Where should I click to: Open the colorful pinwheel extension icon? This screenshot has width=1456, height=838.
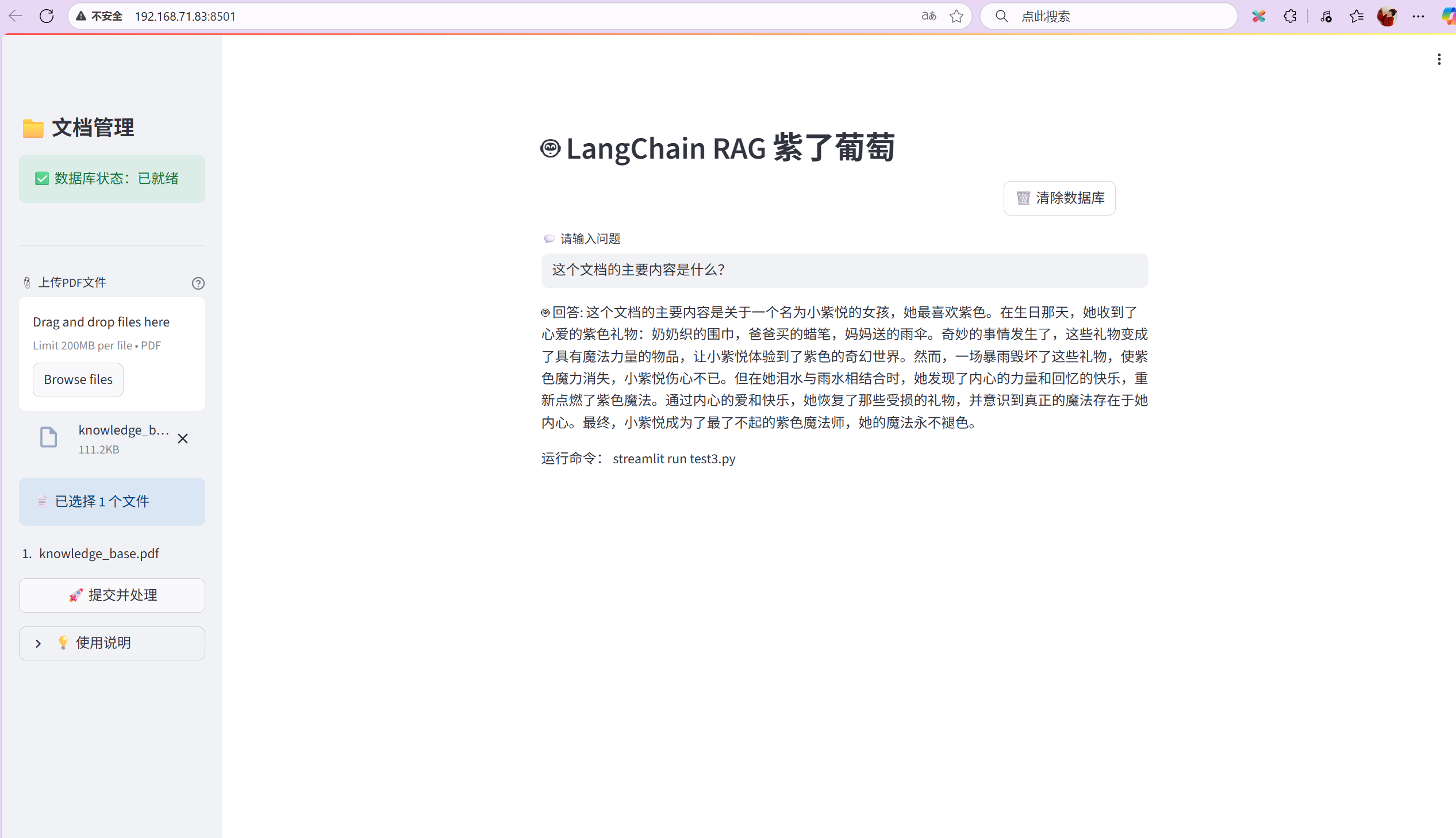pos(1259,16)
